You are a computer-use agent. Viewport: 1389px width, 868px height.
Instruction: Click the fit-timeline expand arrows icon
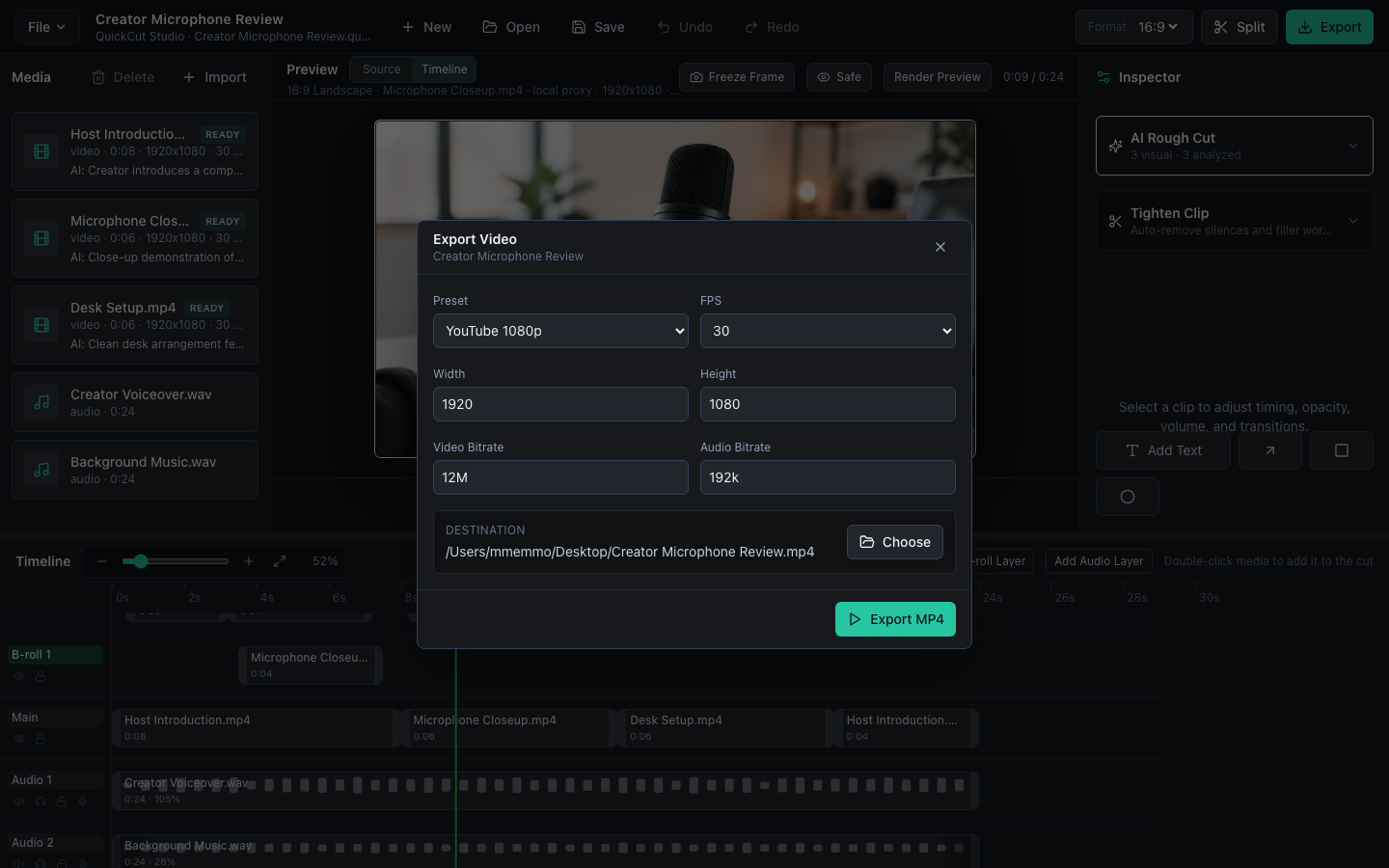[280, 561]
